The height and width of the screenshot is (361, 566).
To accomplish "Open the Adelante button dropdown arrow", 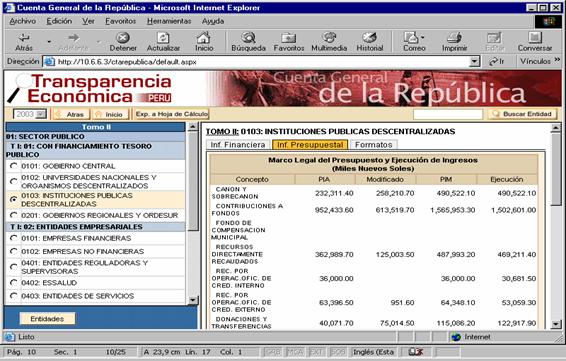I will (99, 42).
